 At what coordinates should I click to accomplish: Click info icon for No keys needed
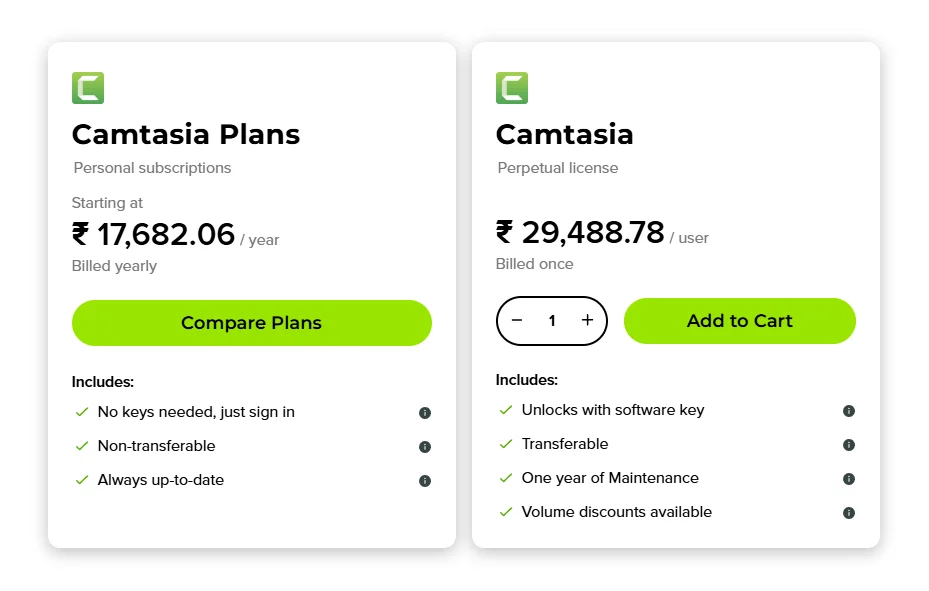pos(425,413)
